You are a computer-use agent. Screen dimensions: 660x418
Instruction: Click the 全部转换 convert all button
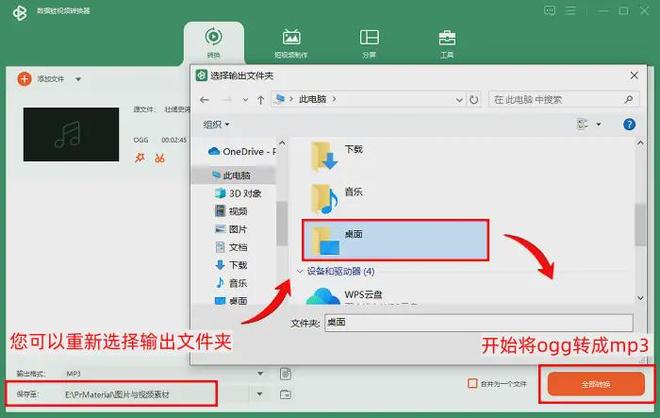click(x=596, y=384)
